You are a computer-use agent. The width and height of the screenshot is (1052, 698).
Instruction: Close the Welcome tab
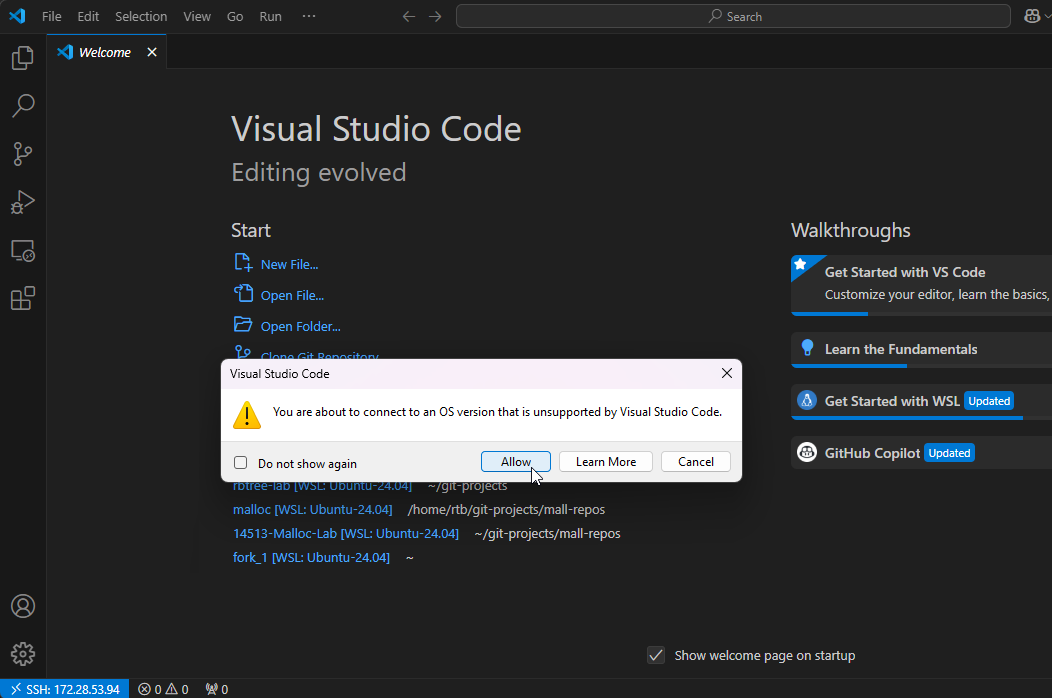[152, 52]
